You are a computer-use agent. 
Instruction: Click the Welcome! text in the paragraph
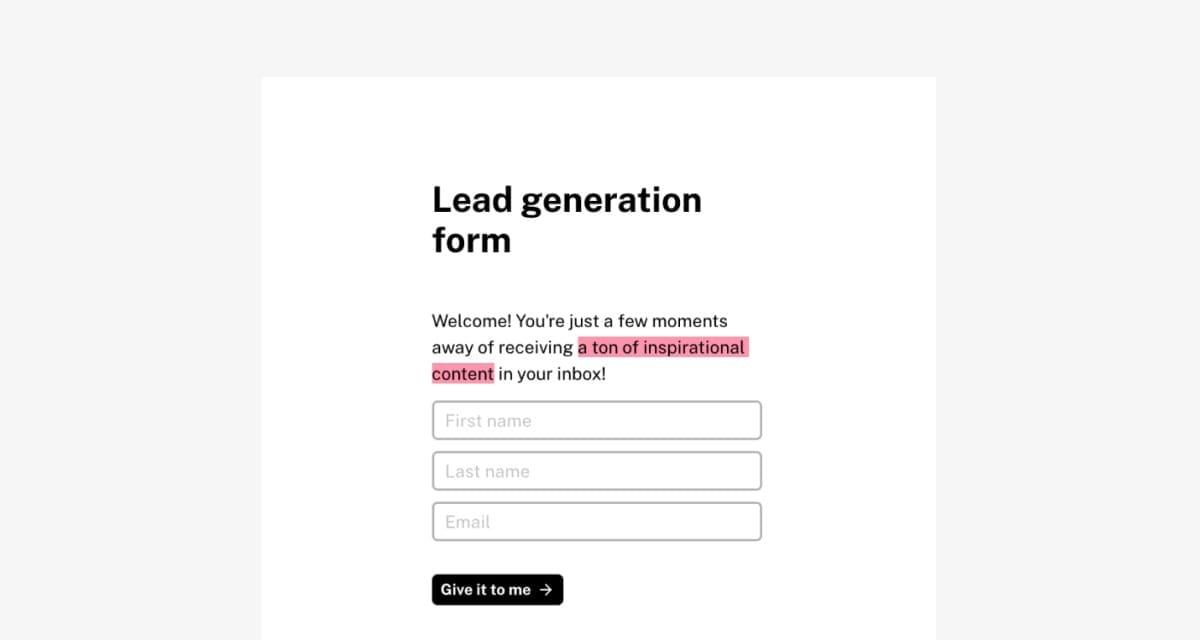(472, 321)
